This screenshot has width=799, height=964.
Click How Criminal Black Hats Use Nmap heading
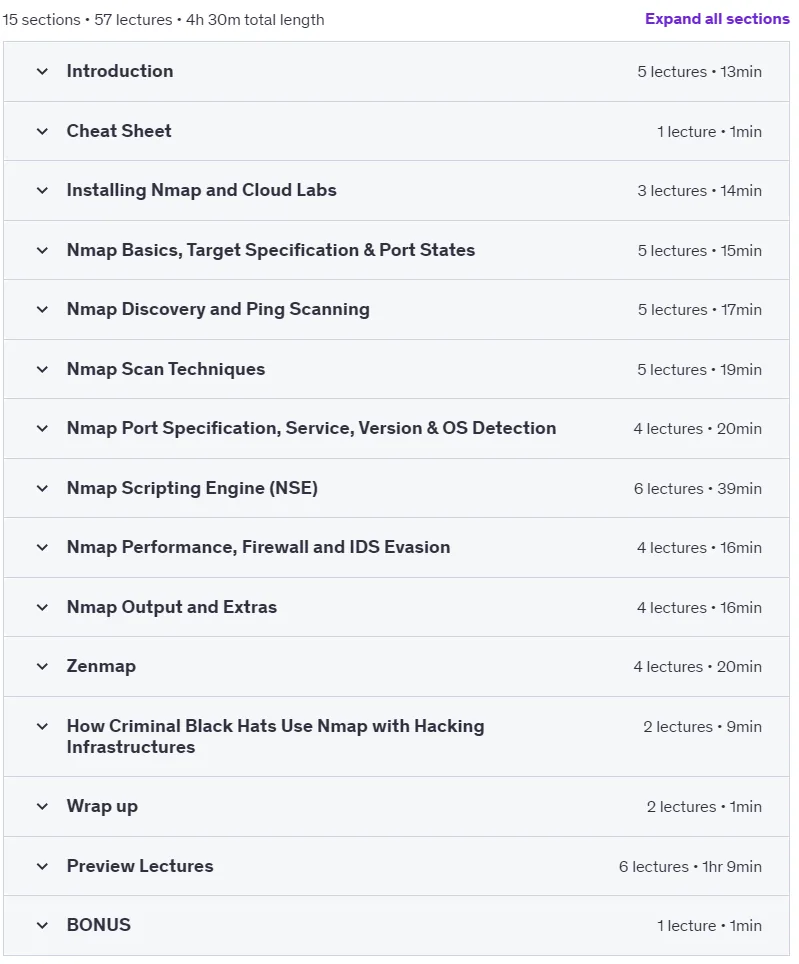tap(275, 736)
